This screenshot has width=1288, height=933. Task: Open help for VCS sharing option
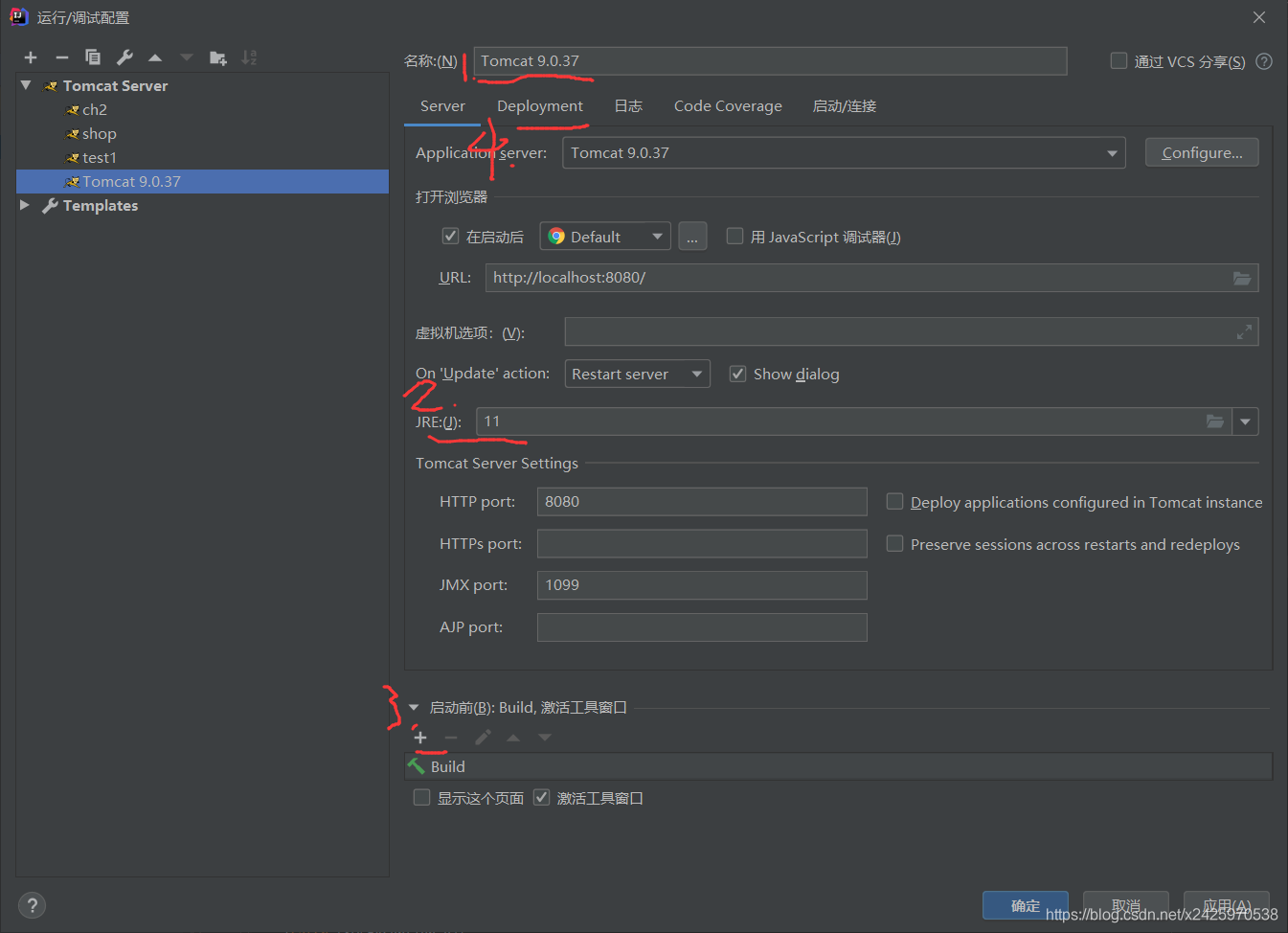tap(1264, 61)
